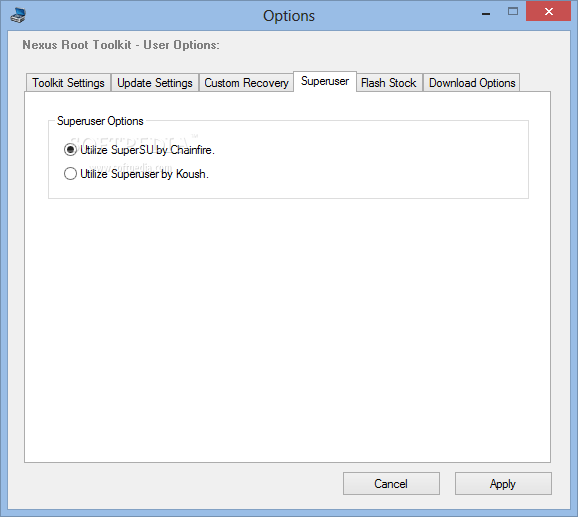578x517 pixels.
Task: Go to the Custom Recovery tab
Action: pos(246,83)
